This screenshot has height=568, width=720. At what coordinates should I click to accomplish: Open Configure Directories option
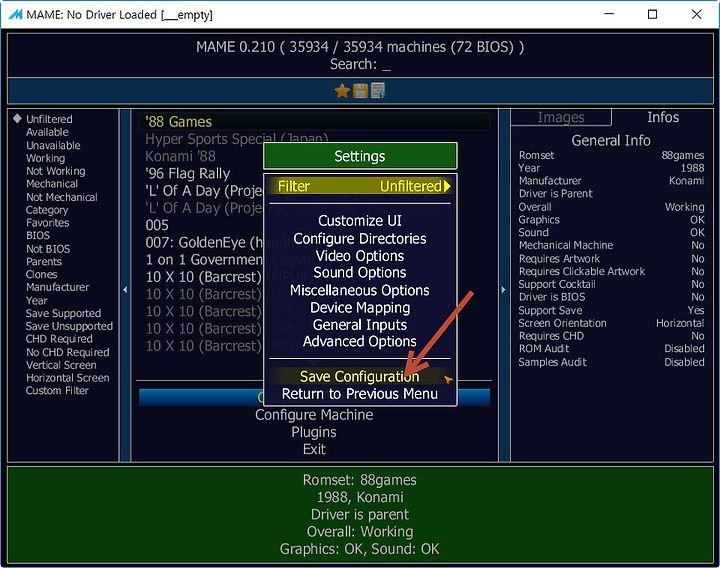click(360, 239)
